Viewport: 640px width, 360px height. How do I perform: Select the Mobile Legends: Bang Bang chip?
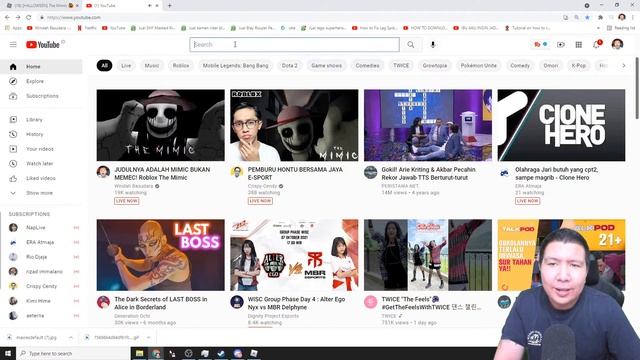[236, 65]
